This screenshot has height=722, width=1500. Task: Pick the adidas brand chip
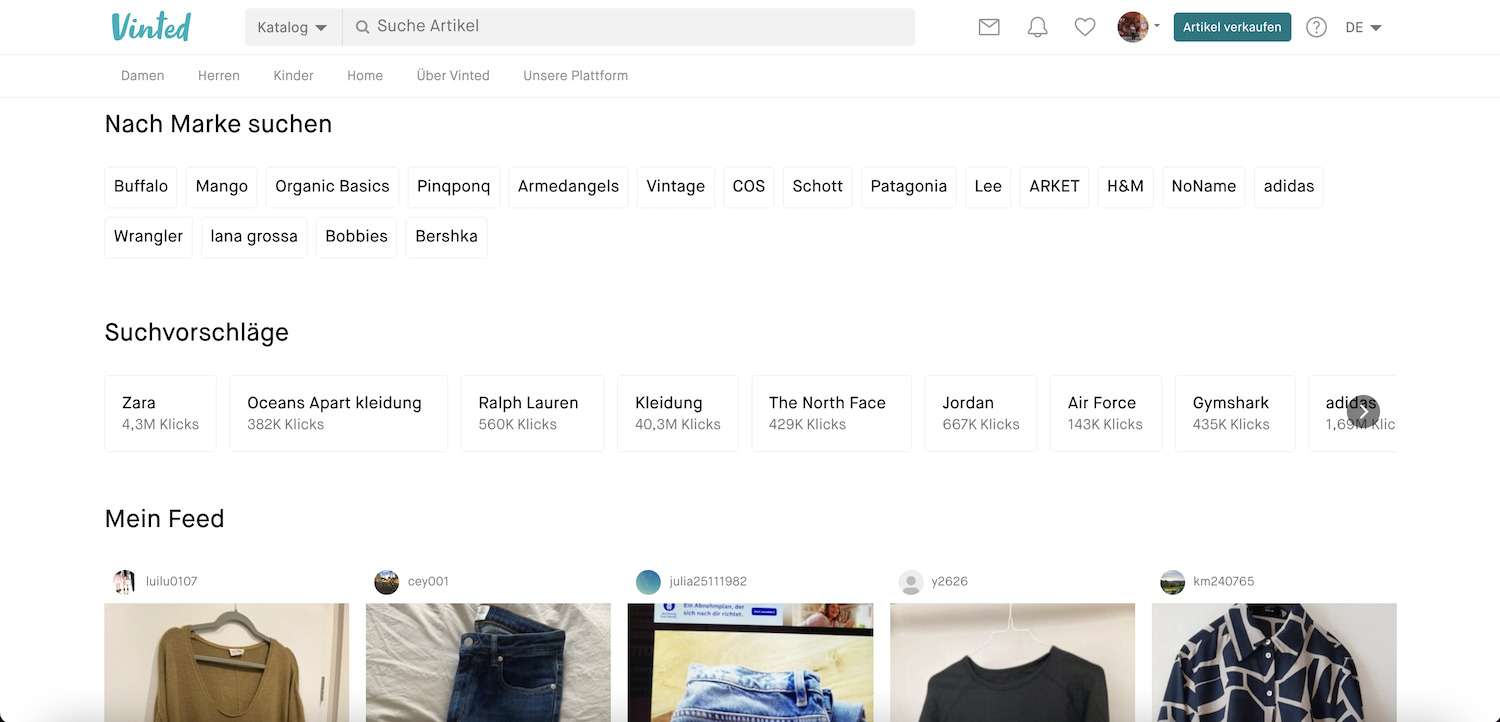click(1289, 187)
